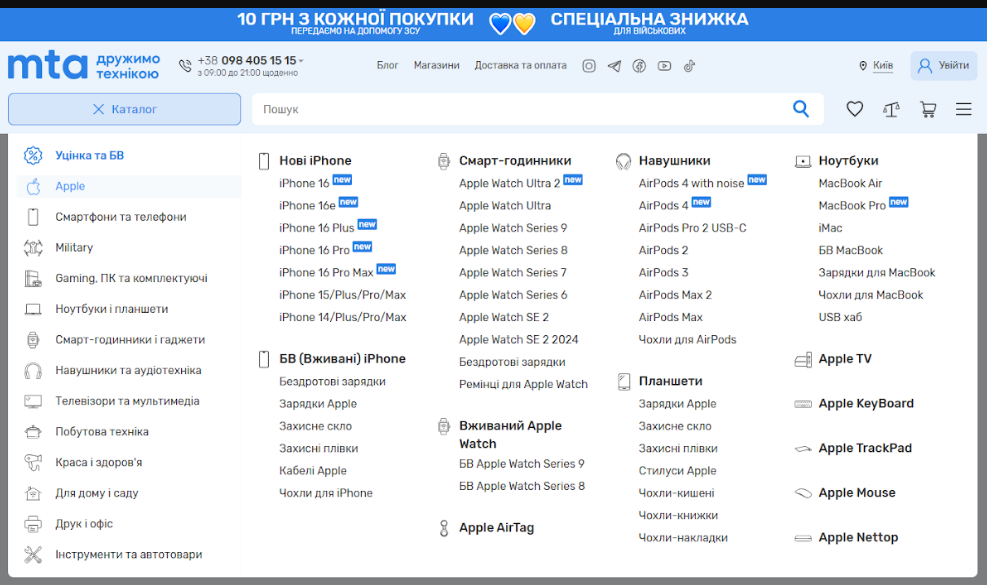Open БВ Apple Watch Series 8 link
Viewport: 987px width, 585px height.
click(522, 486)
